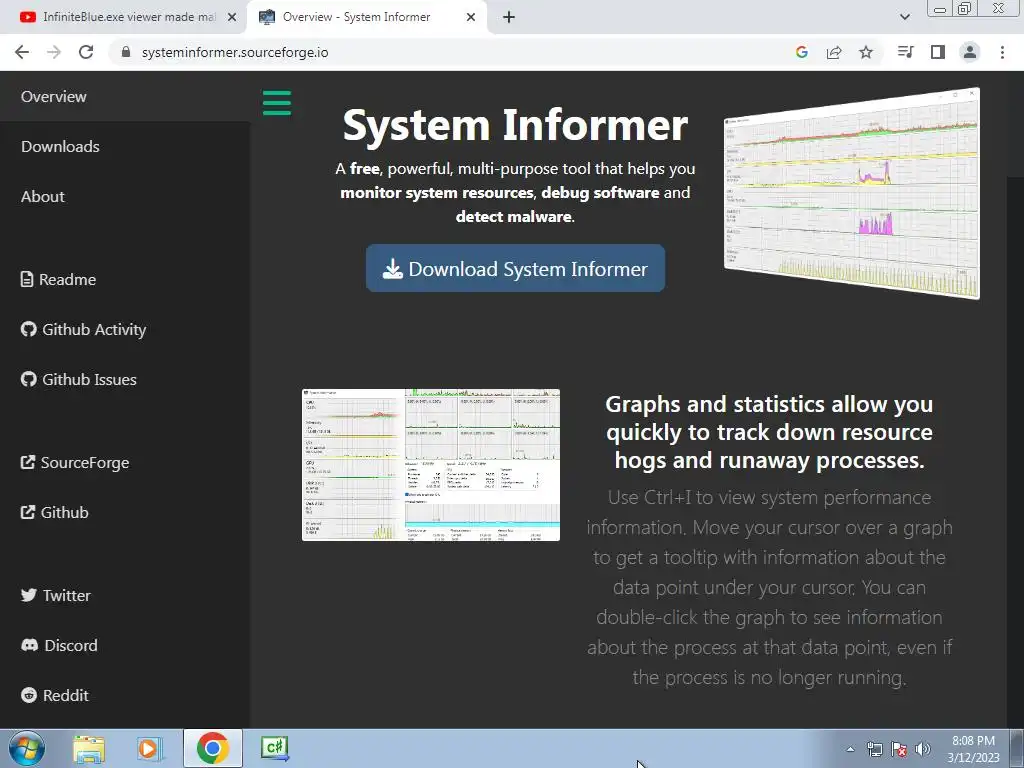Open the Readme sidebar link
The image size is (1024, 768).
coord(58,280)
